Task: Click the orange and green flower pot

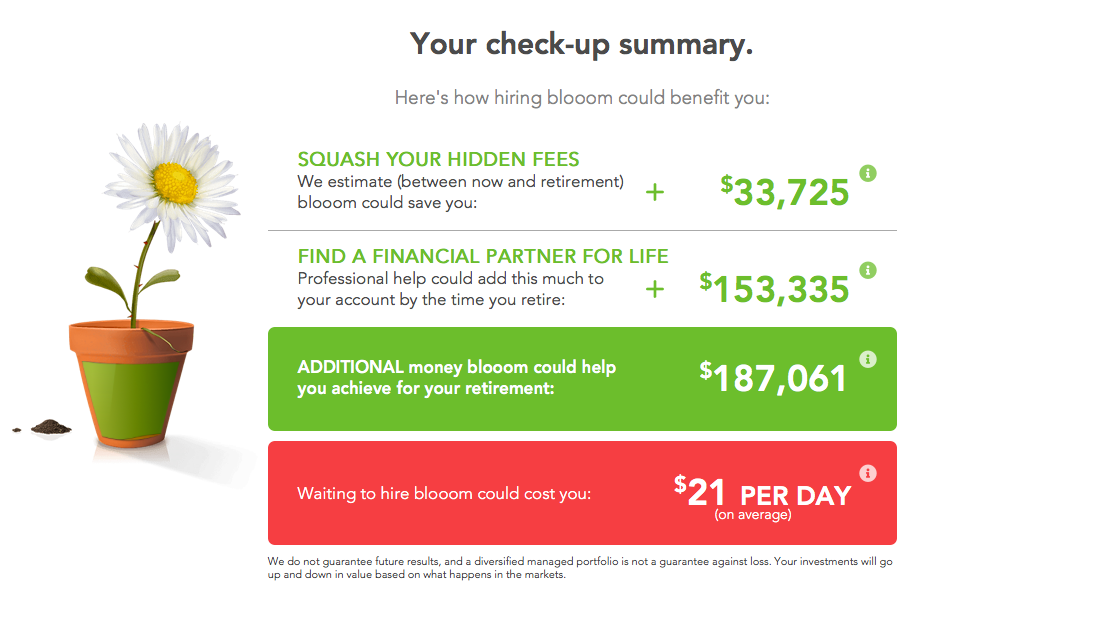Action: click(131, 382)
